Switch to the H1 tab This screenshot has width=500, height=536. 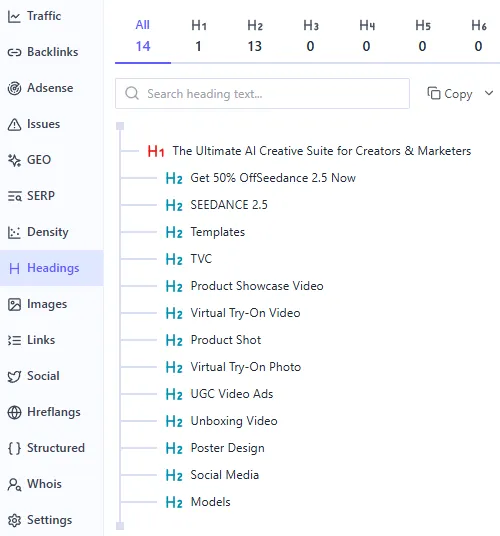pos(199,36)
